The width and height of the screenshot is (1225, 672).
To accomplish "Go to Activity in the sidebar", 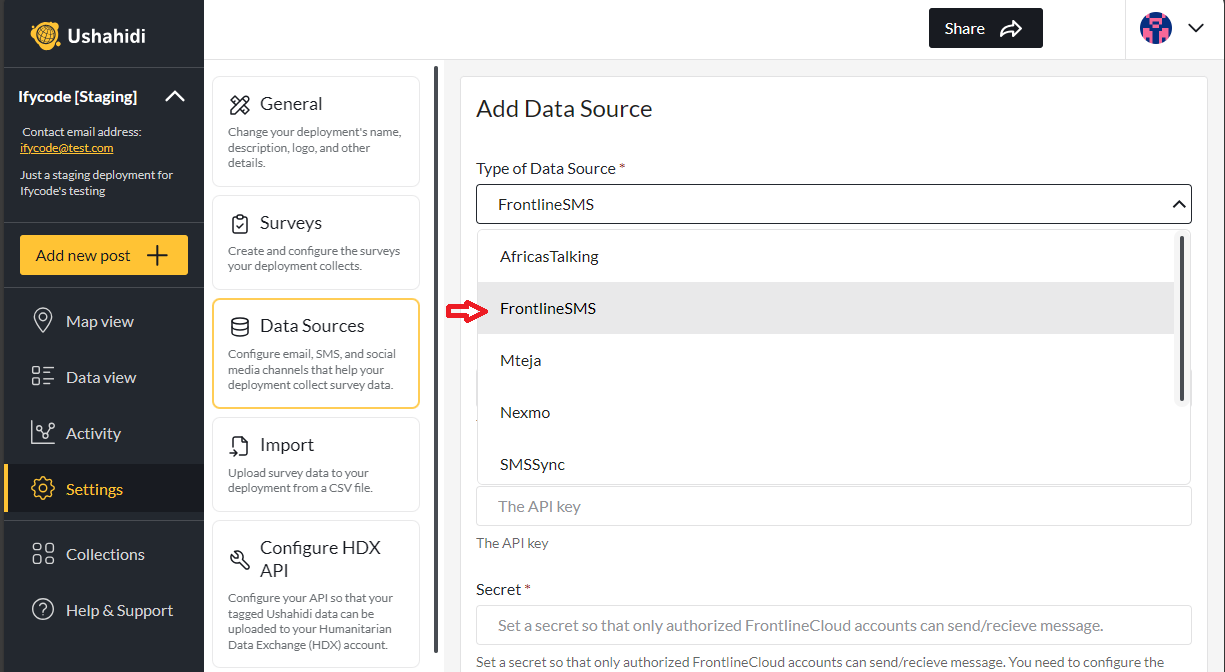I will pyautogui.click(x=93, y=433).
